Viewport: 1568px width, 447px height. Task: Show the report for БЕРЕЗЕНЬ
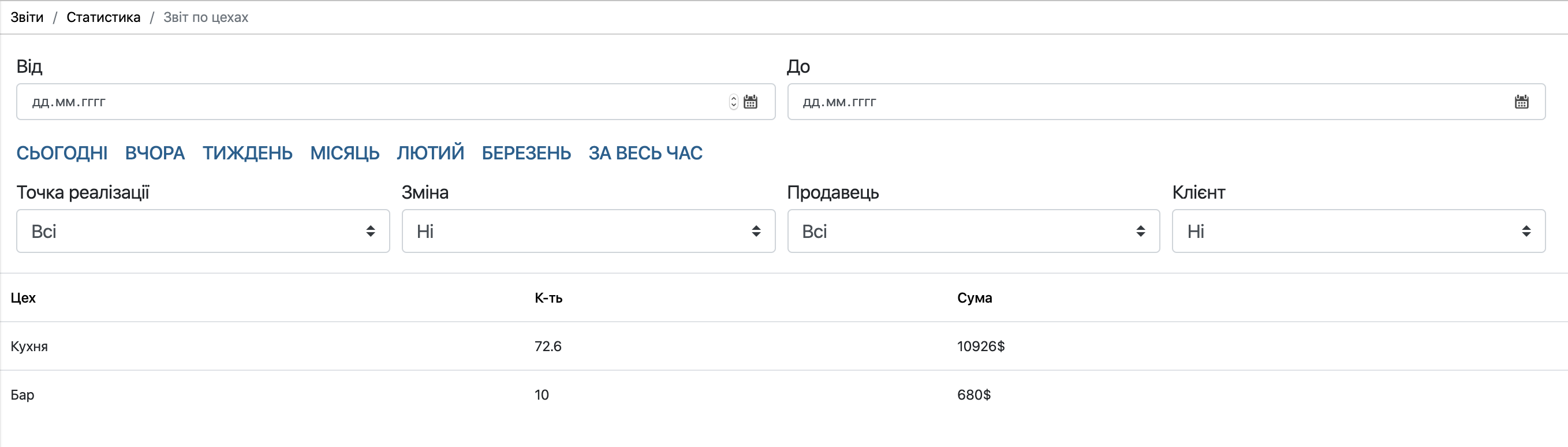[526, 153]
